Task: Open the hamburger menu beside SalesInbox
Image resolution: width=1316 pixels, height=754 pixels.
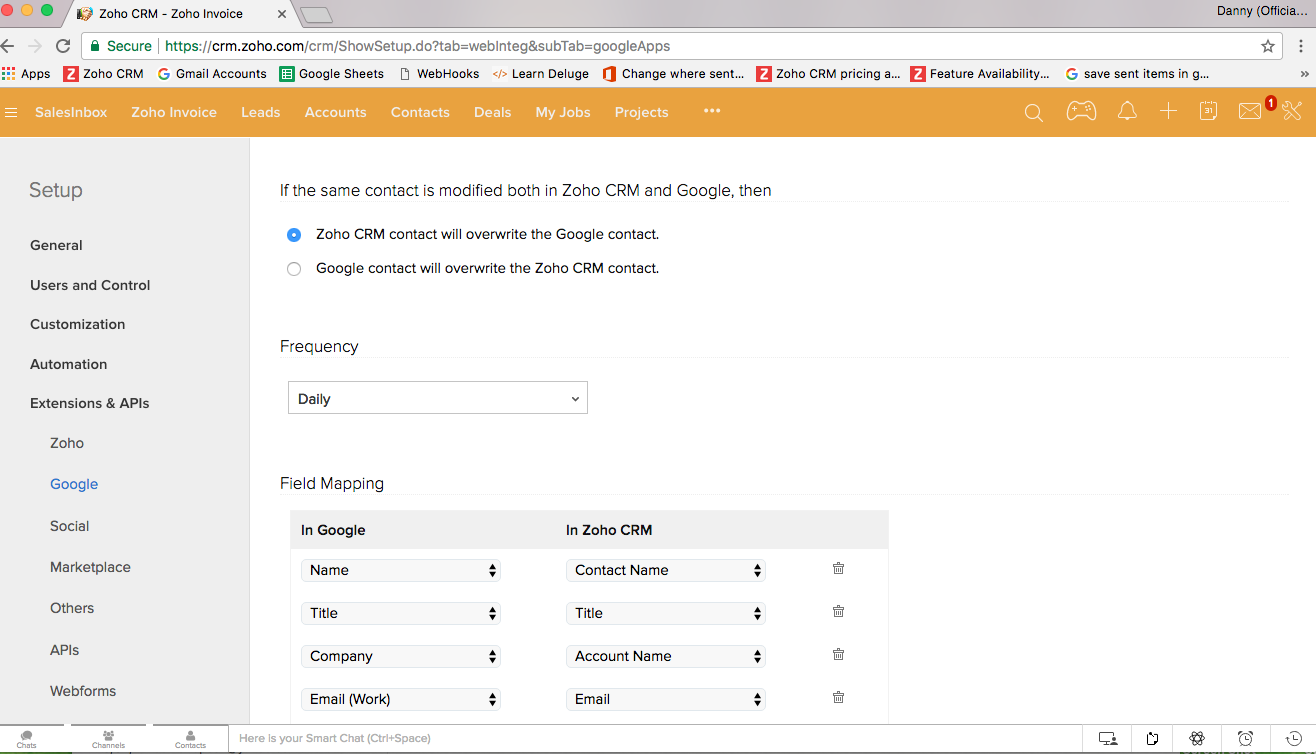Action: point(12,113)
